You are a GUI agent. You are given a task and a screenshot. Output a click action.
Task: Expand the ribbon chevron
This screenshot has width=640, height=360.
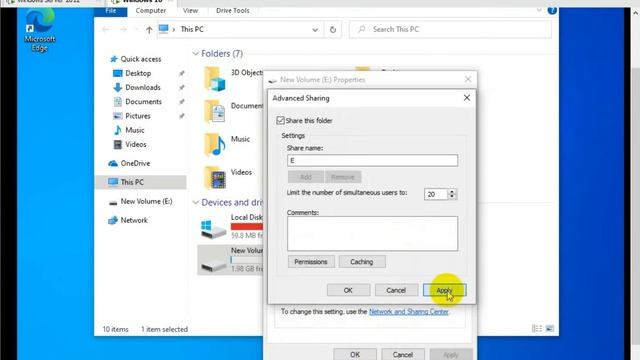[x=539, y=11]
